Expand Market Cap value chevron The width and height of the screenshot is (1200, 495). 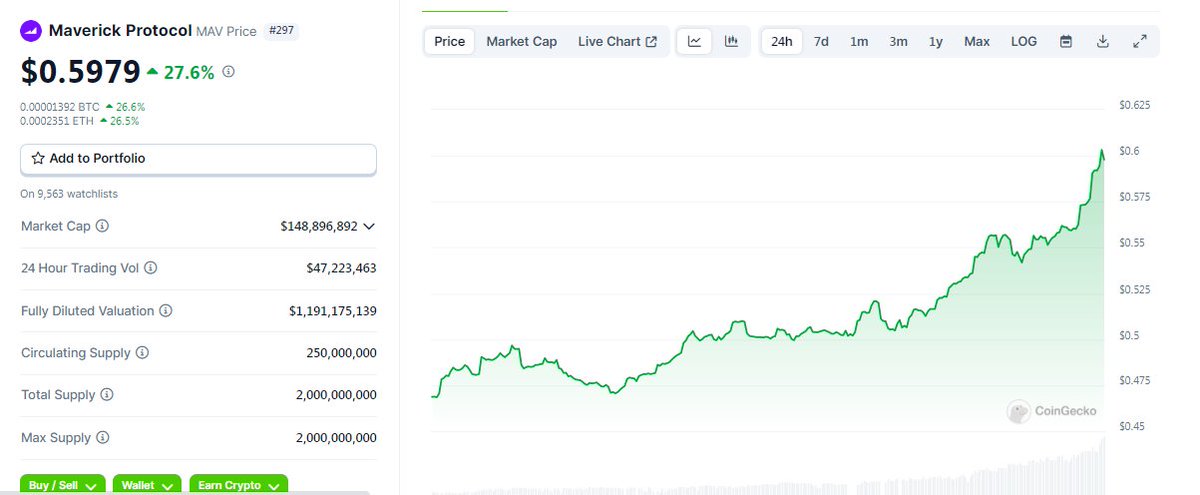pos(369,226)
